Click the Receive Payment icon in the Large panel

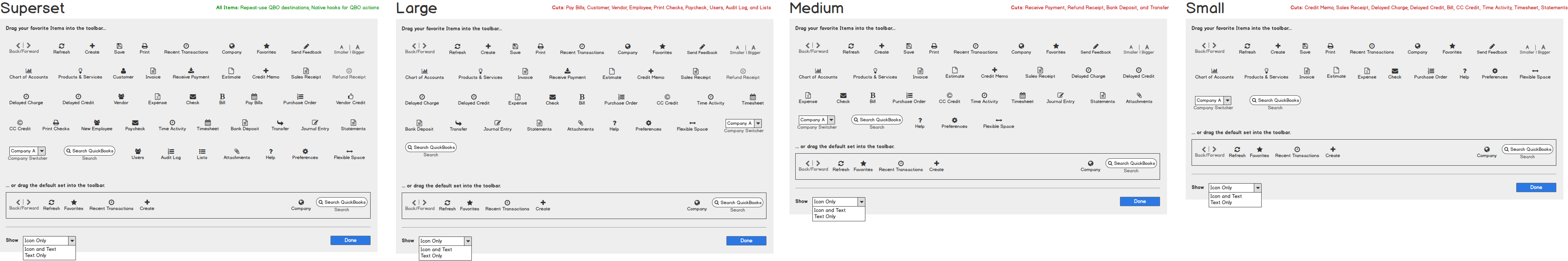pos(567,71)
